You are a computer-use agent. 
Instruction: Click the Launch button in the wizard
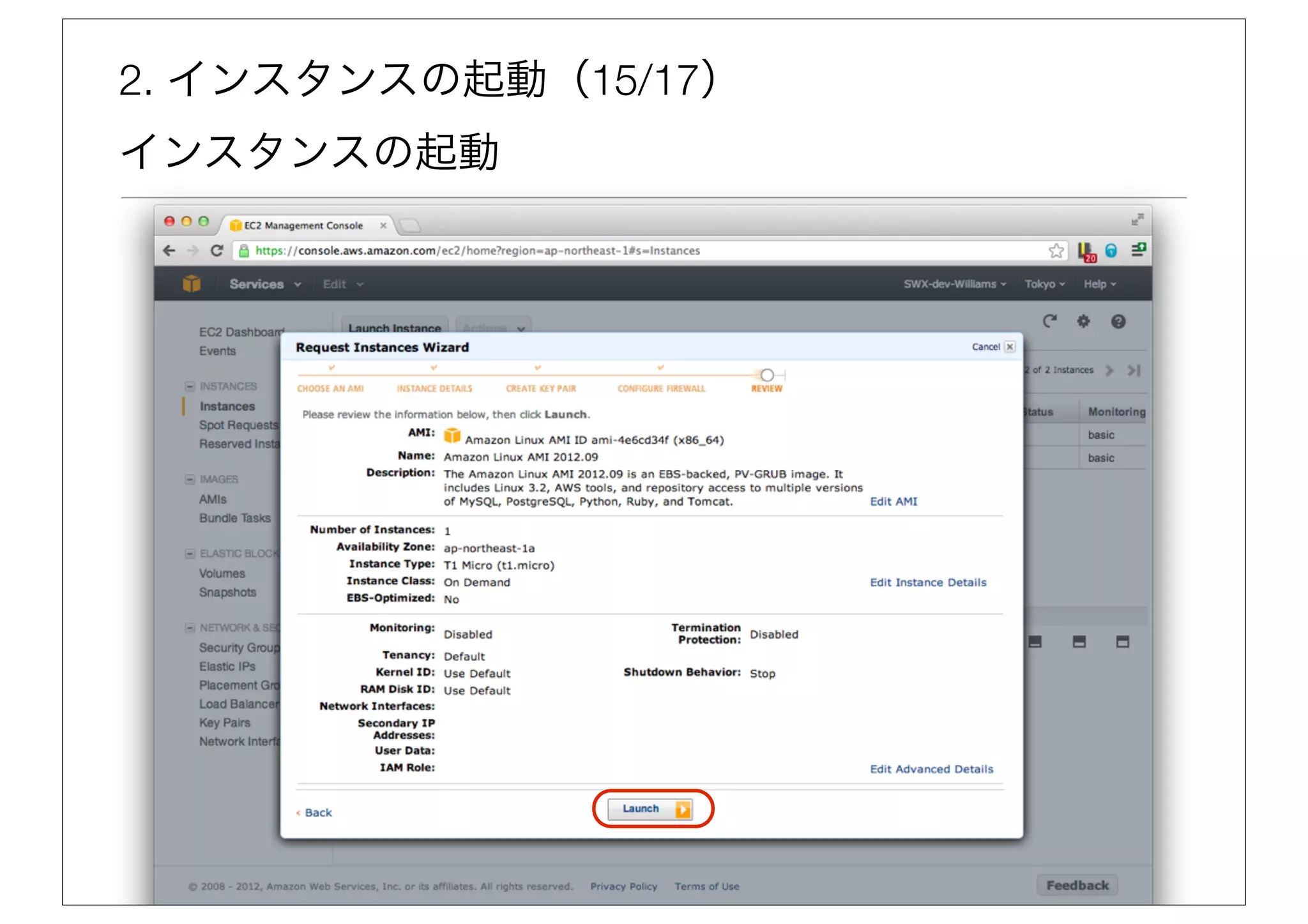[650, 809]
